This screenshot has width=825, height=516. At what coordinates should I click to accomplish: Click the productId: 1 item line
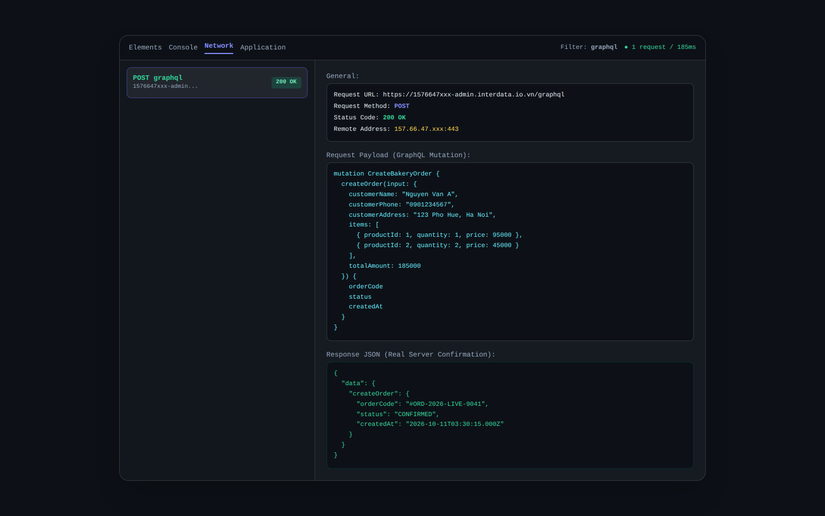click(x=439, y=235)
